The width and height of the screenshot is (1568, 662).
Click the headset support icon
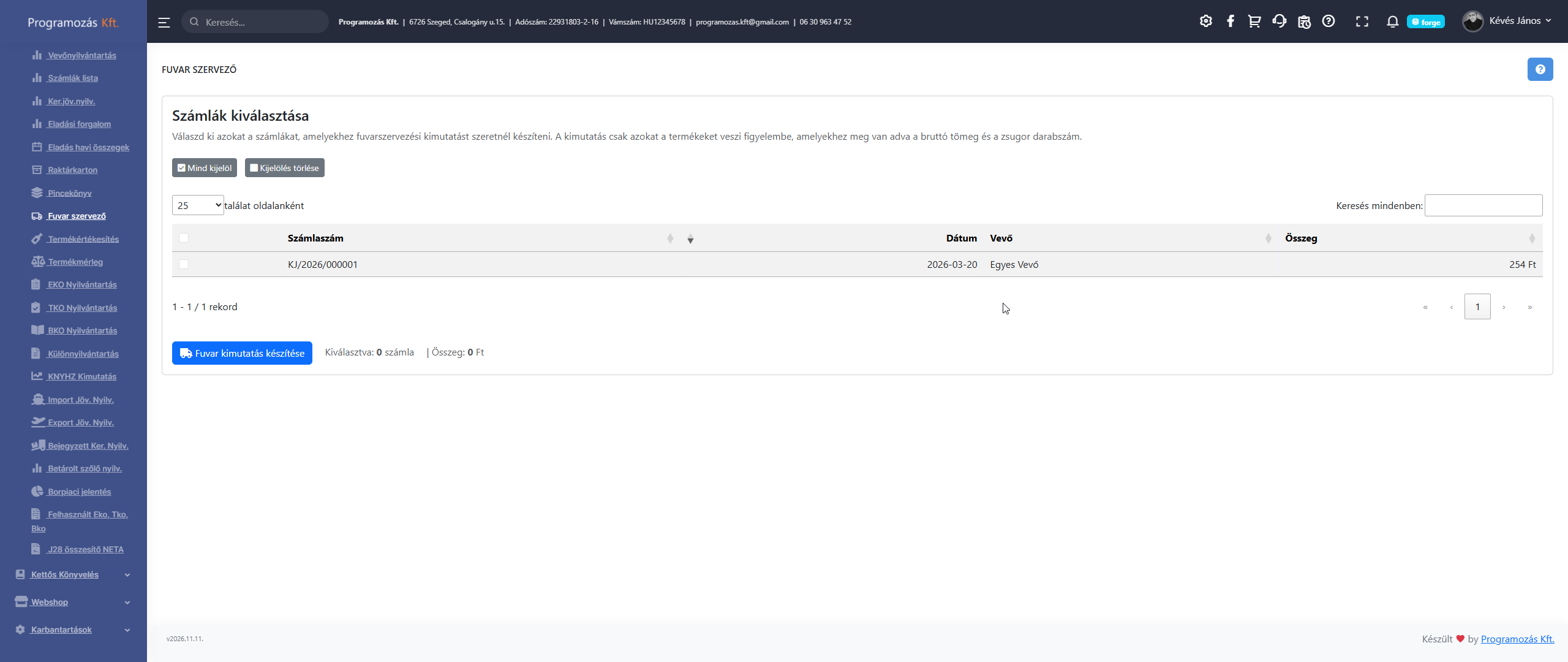click(1279, 21)
